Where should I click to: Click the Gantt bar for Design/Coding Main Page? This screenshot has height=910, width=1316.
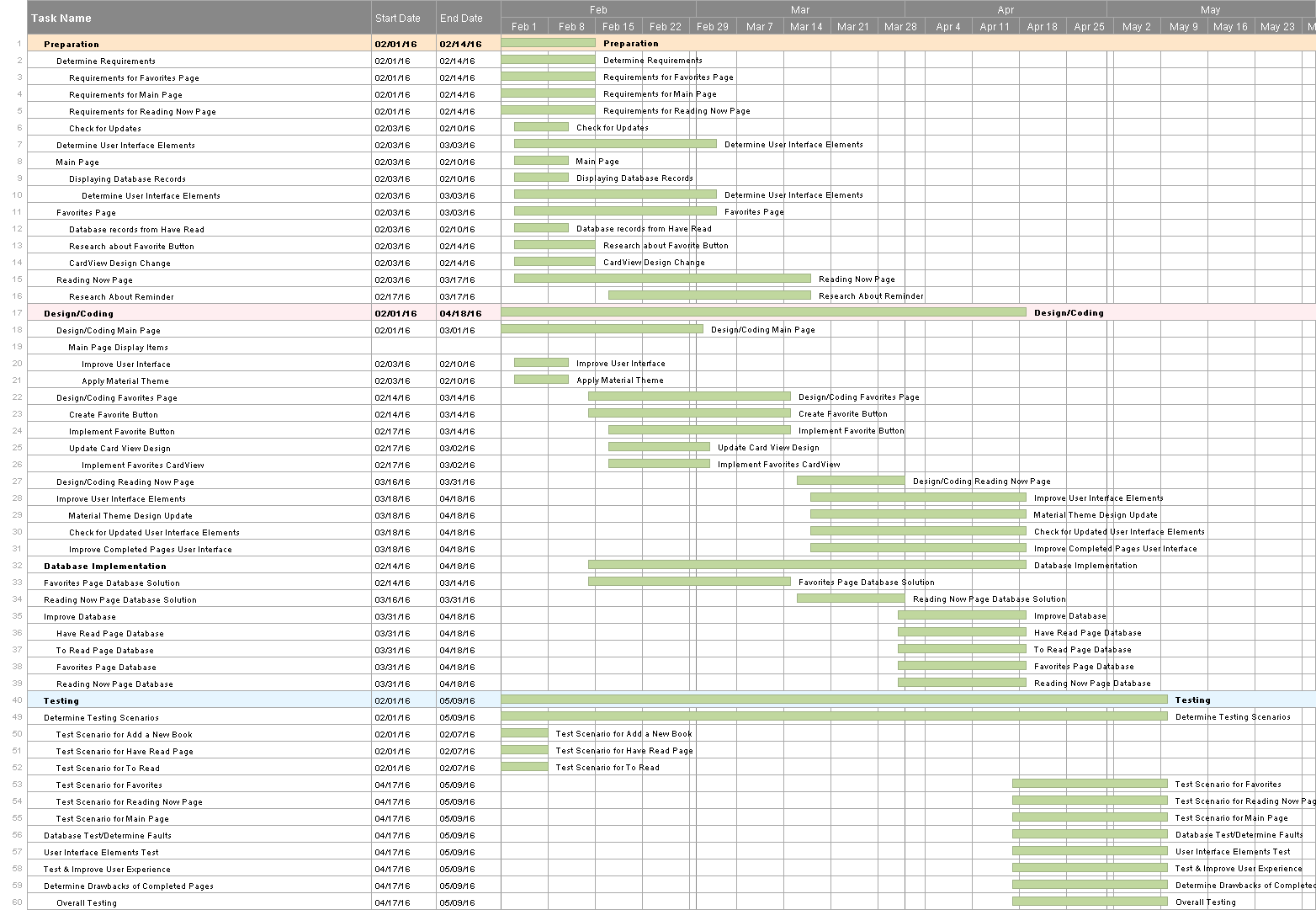(x=602, y=329)
